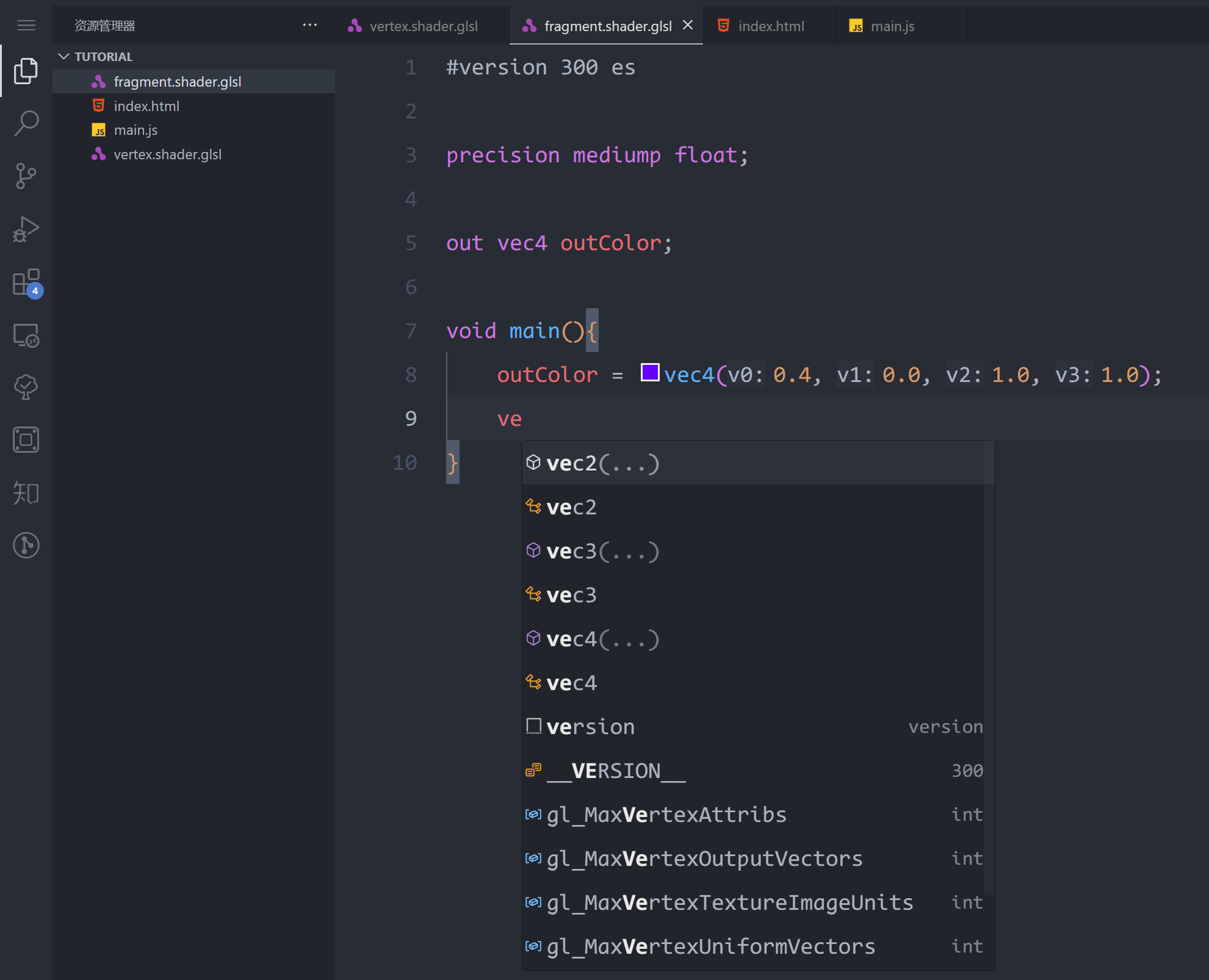Open vertex.shader.glsl from the file list
Viewport: 1209px width, 980px height.
168,154
